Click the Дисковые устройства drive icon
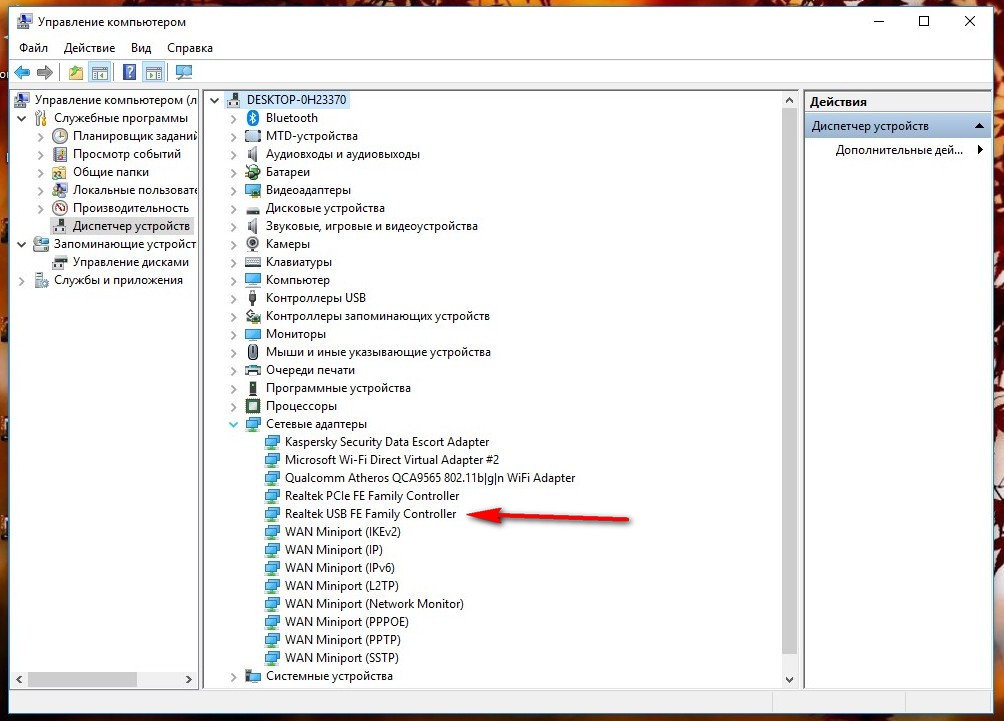 pyautogui.click(x=253, y=209)
